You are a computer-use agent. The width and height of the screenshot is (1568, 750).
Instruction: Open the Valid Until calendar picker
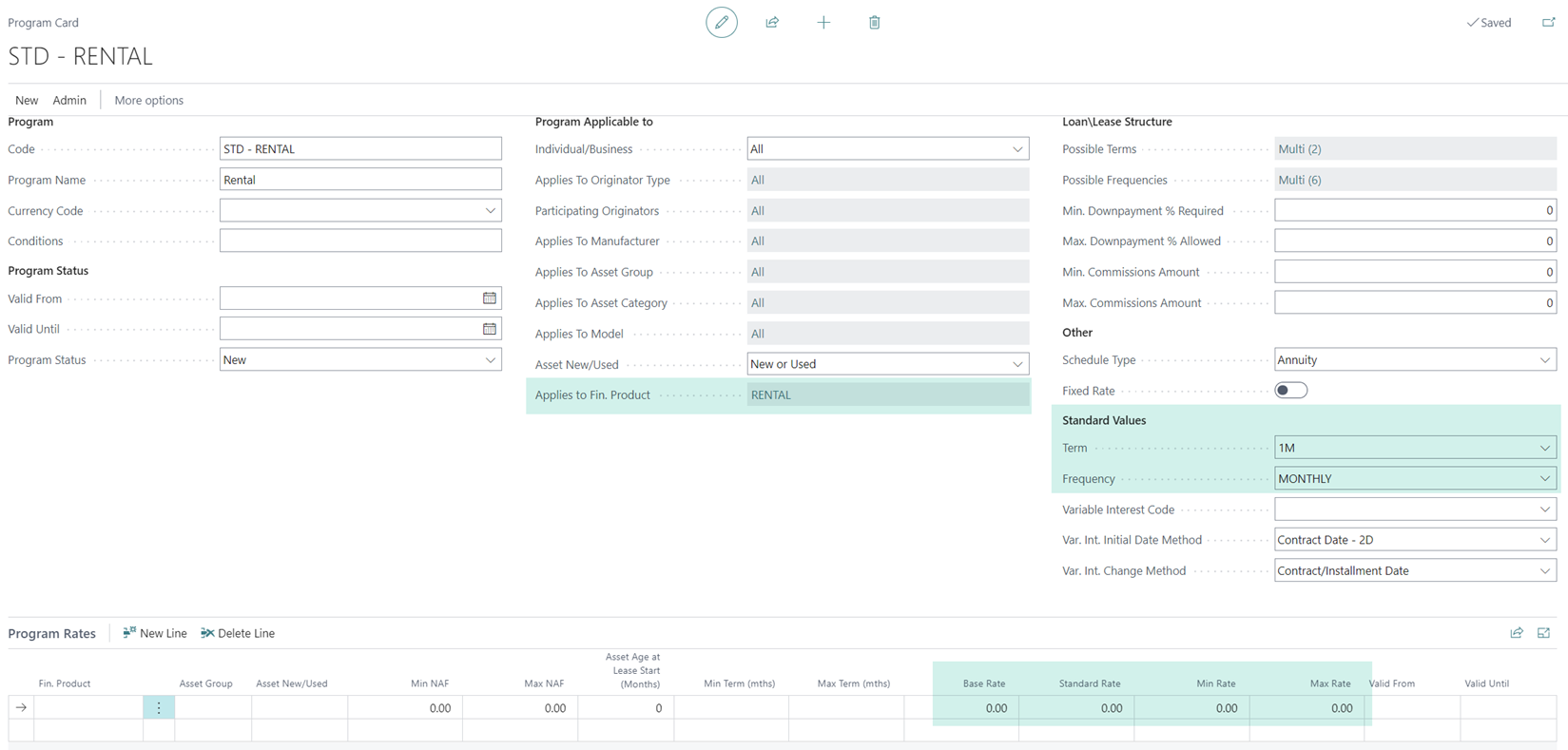tap(490, 329)
